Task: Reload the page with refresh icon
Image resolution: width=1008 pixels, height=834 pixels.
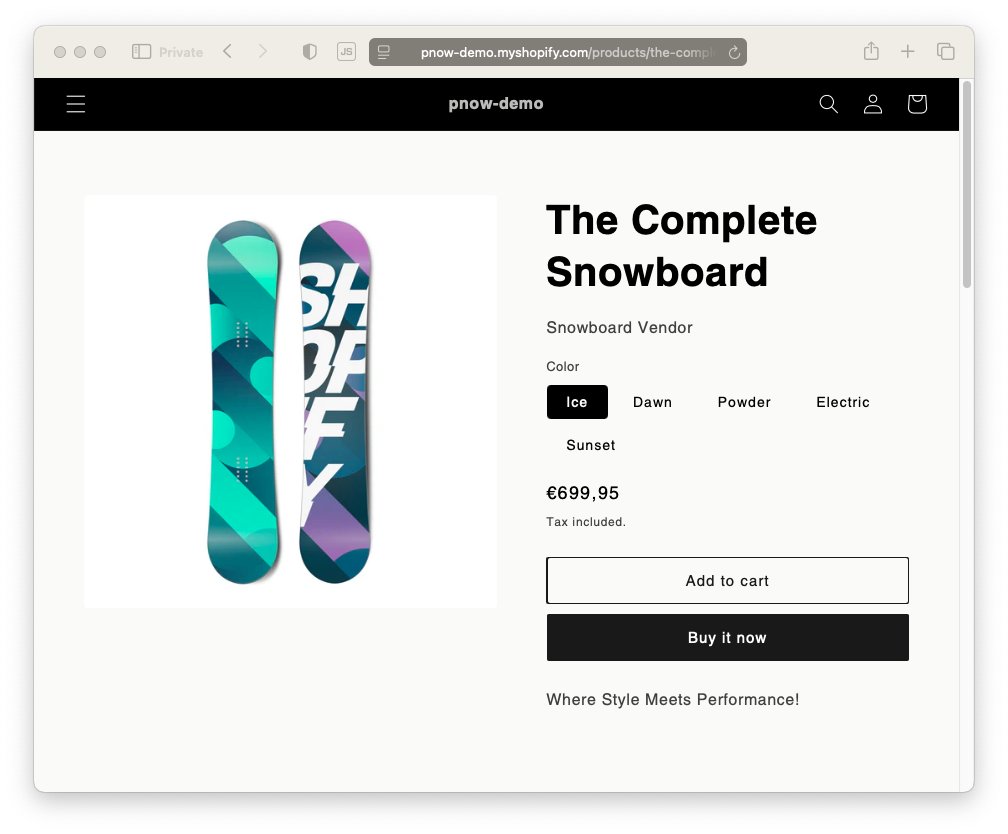Action: click(734, 53)
